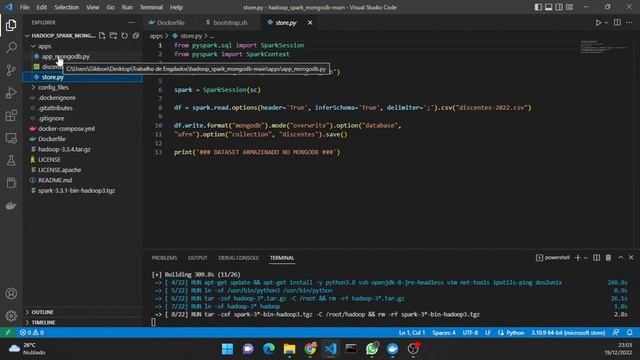This screenshot has width=640, height=360.
Task: Collapse all folders in Explorer
Action: (x=136, y=36)
